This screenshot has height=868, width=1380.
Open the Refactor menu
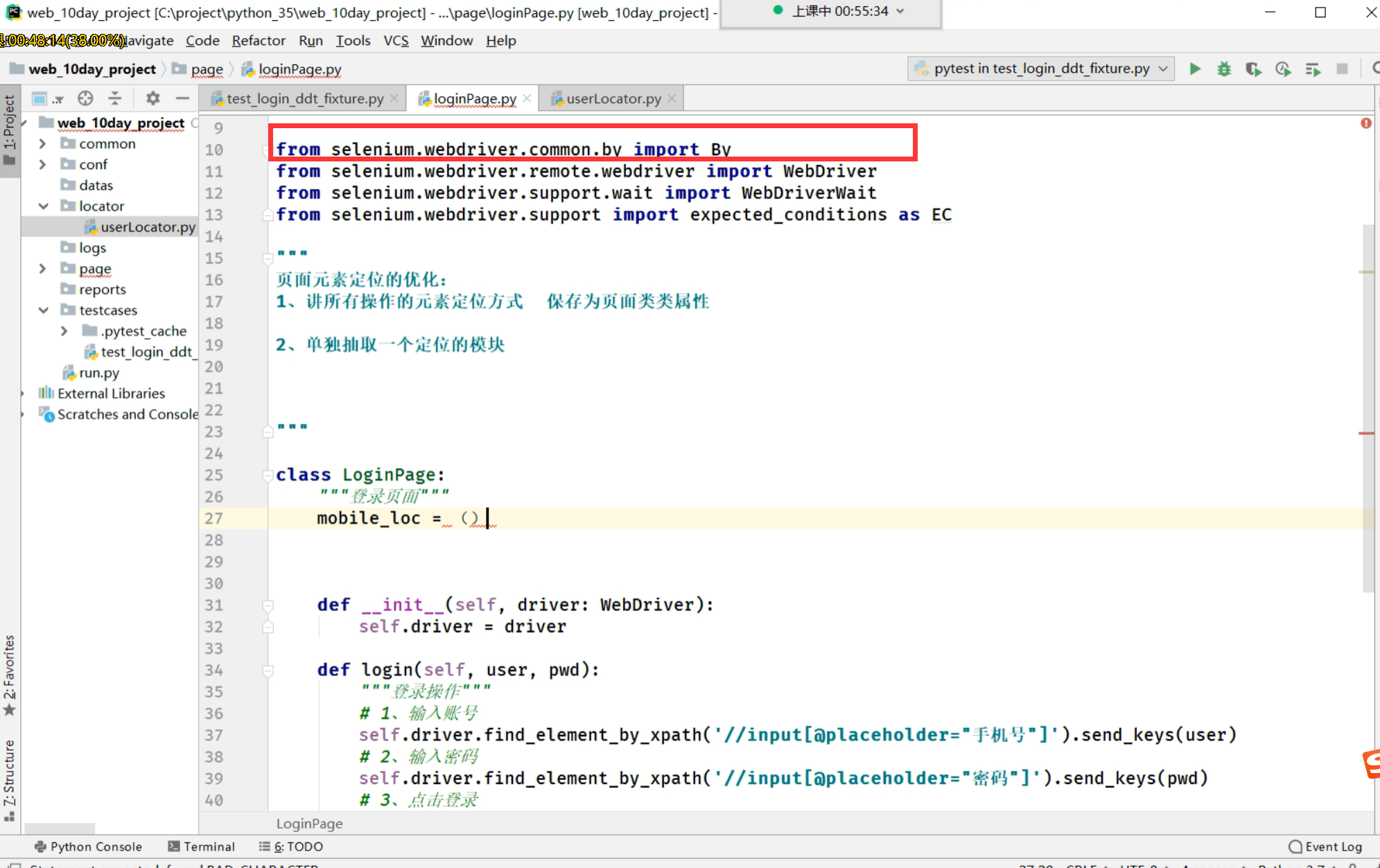258,41
